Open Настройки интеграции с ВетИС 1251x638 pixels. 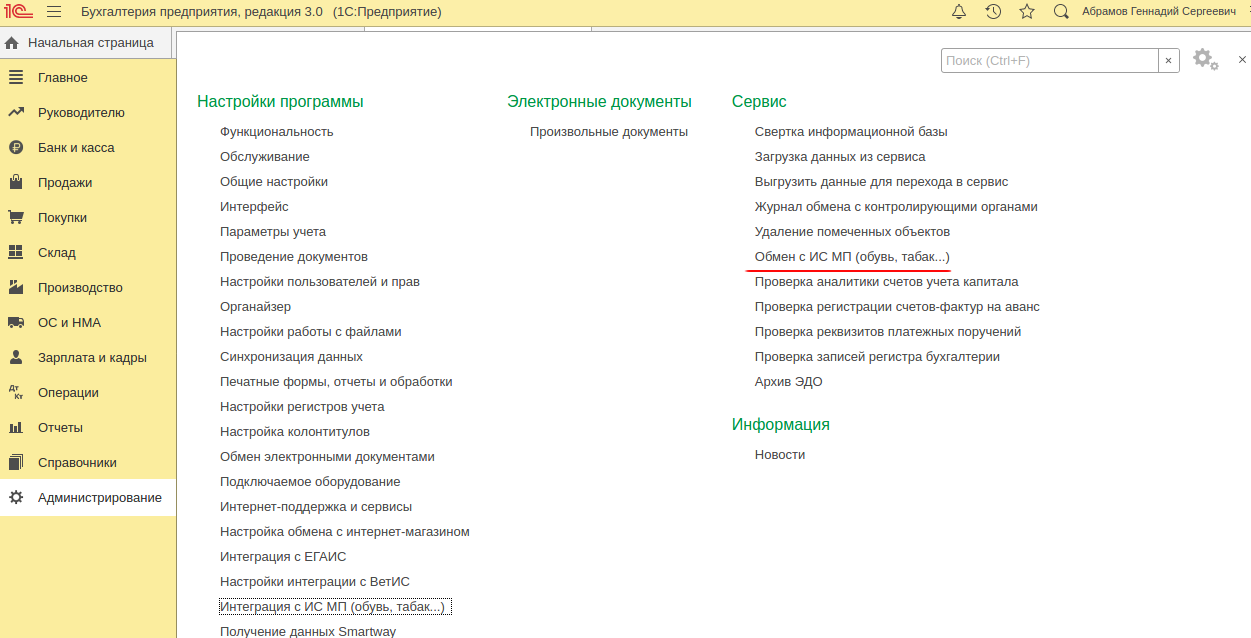[315, 581]
